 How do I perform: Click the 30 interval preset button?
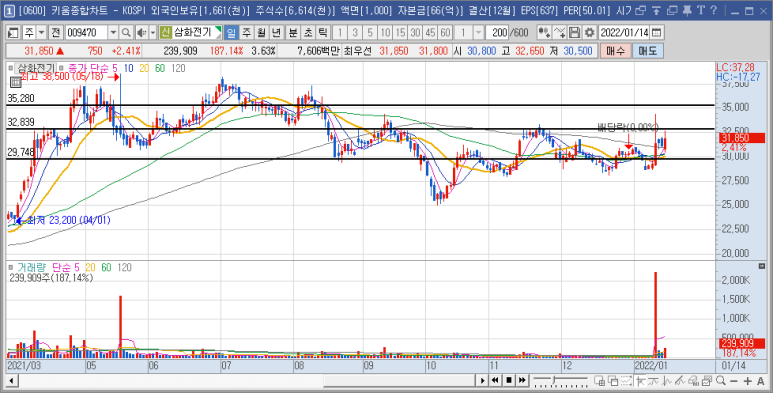(x=415, y=33)
